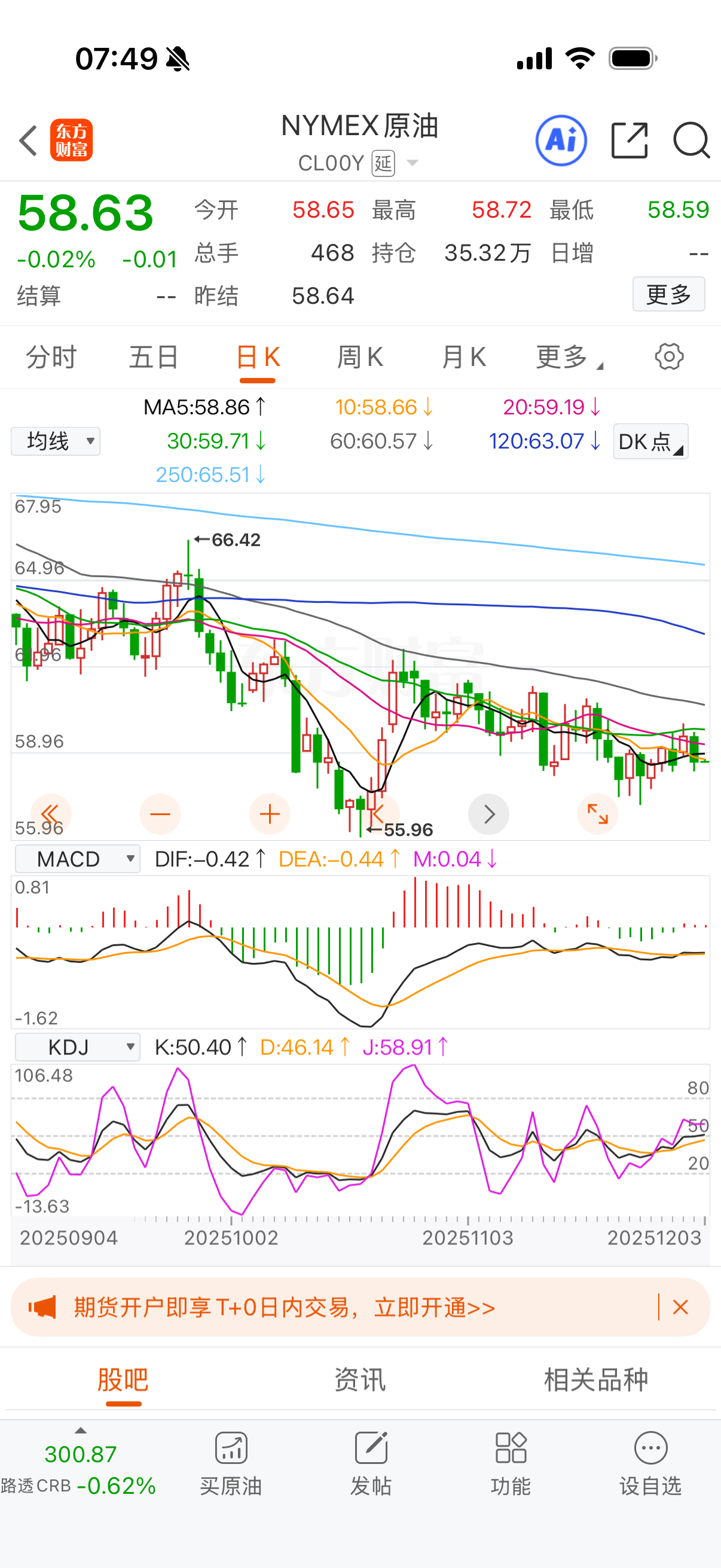Open the promo link 期货开户即享T+0日内交易

[x=285, y=1307]
